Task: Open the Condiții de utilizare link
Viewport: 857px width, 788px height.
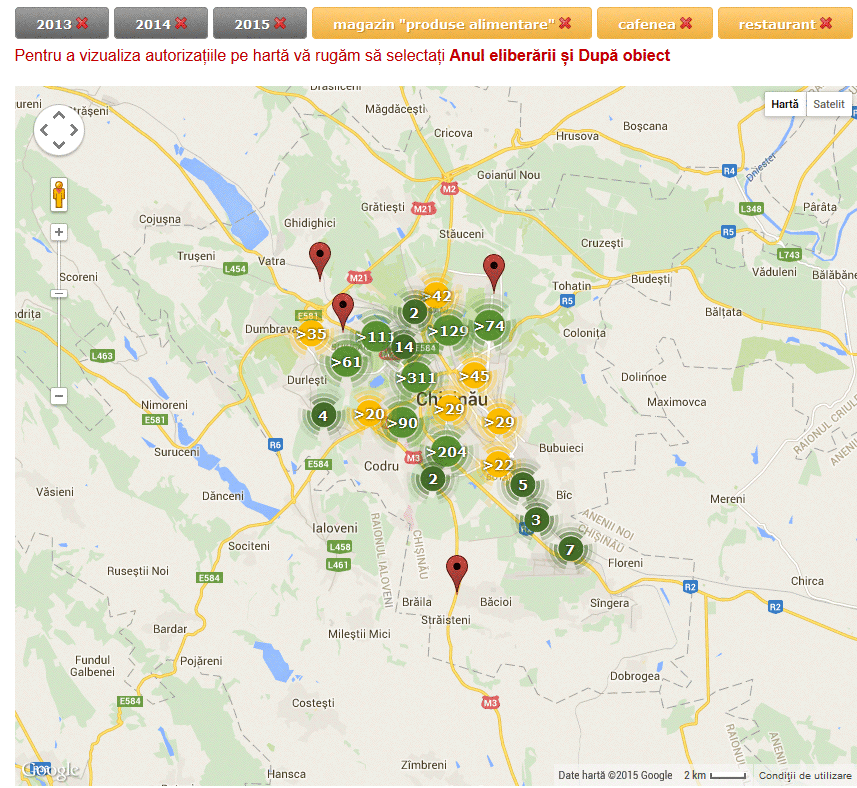Action: [x=806, y=774]
